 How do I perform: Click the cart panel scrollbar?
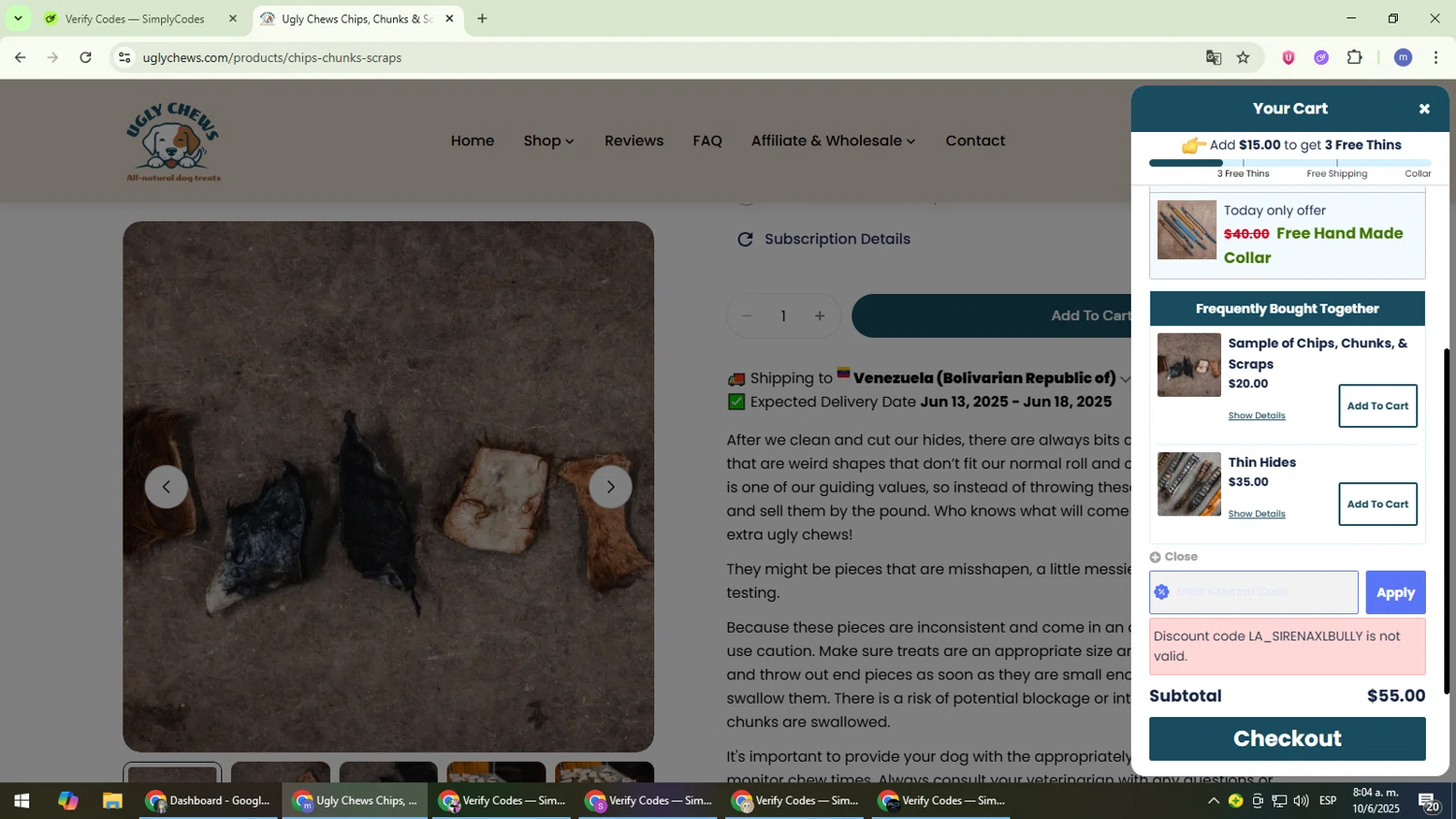click(1446, 521)
